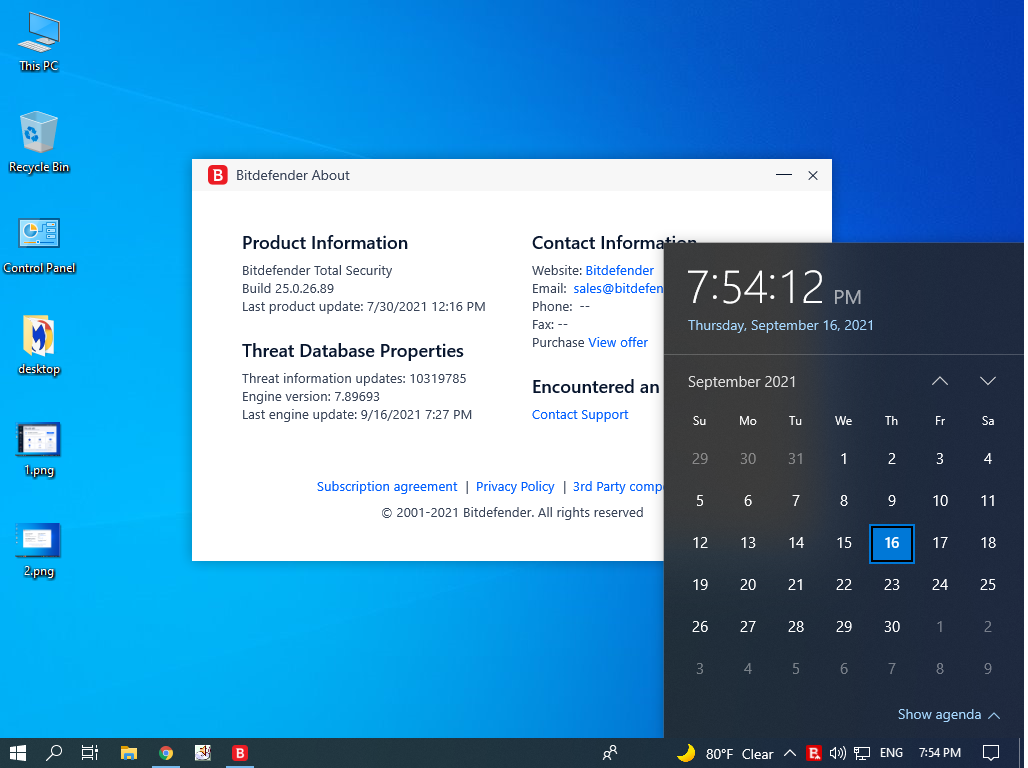The image size is (1028, 768).
Task: Click 'Last product update: 7/30/2021 12:16 PM'
Action: (x=364, y=306)
